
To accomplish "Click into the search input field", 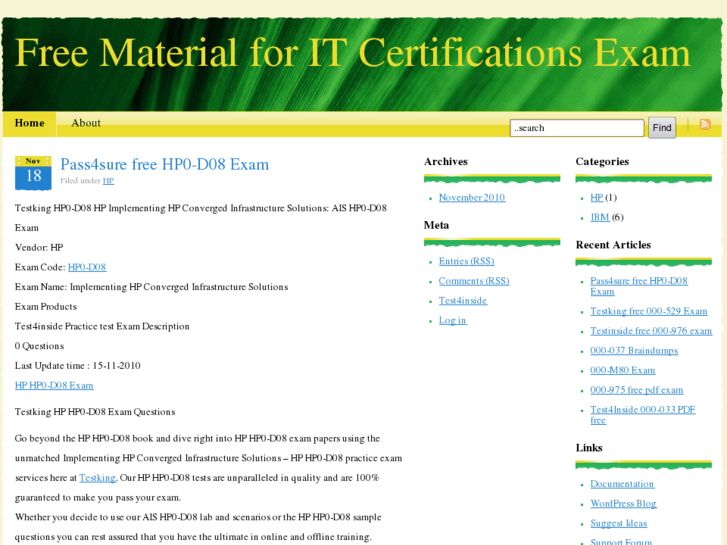I will click(x=577, y=128).
